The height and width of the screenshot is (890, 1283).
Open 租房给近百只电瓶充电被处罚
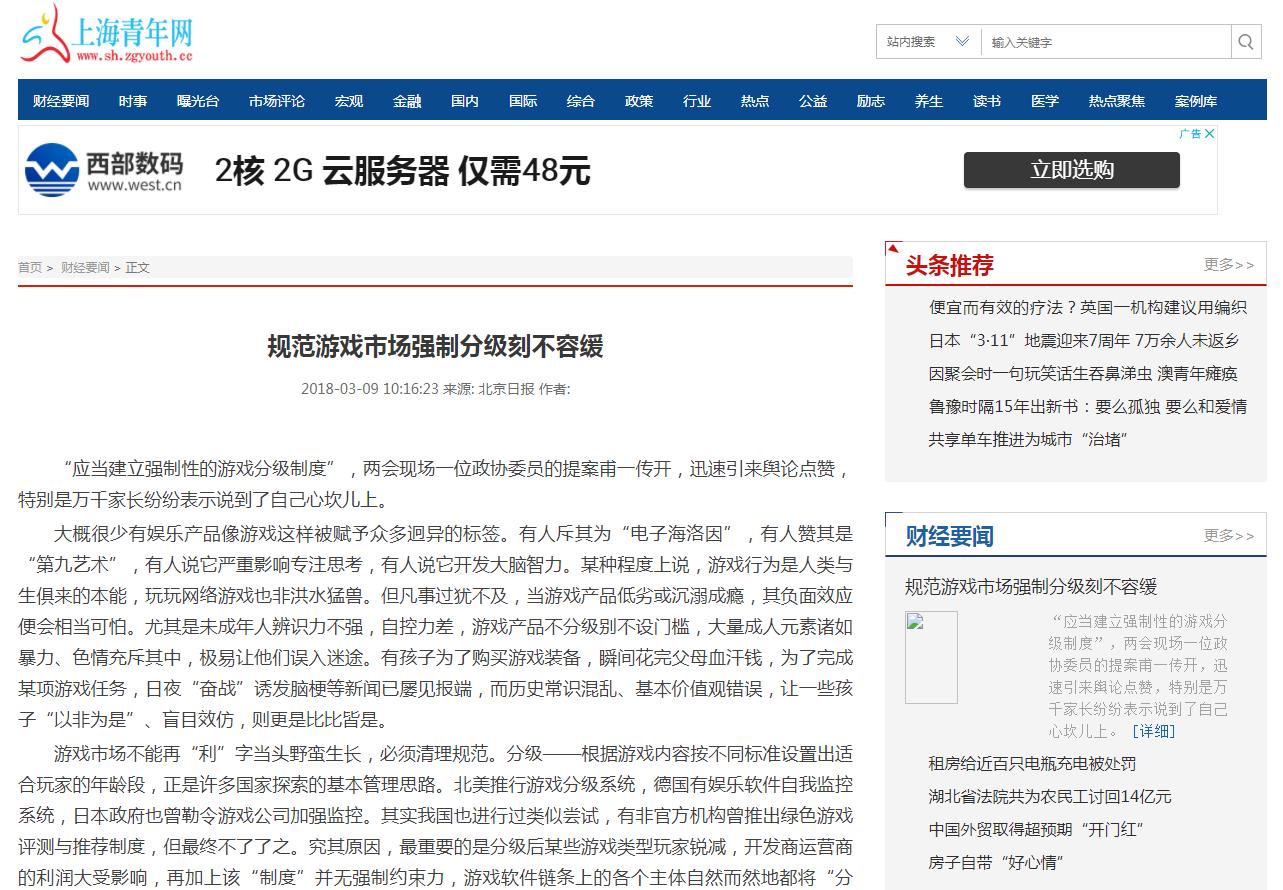coord(1032,764)
